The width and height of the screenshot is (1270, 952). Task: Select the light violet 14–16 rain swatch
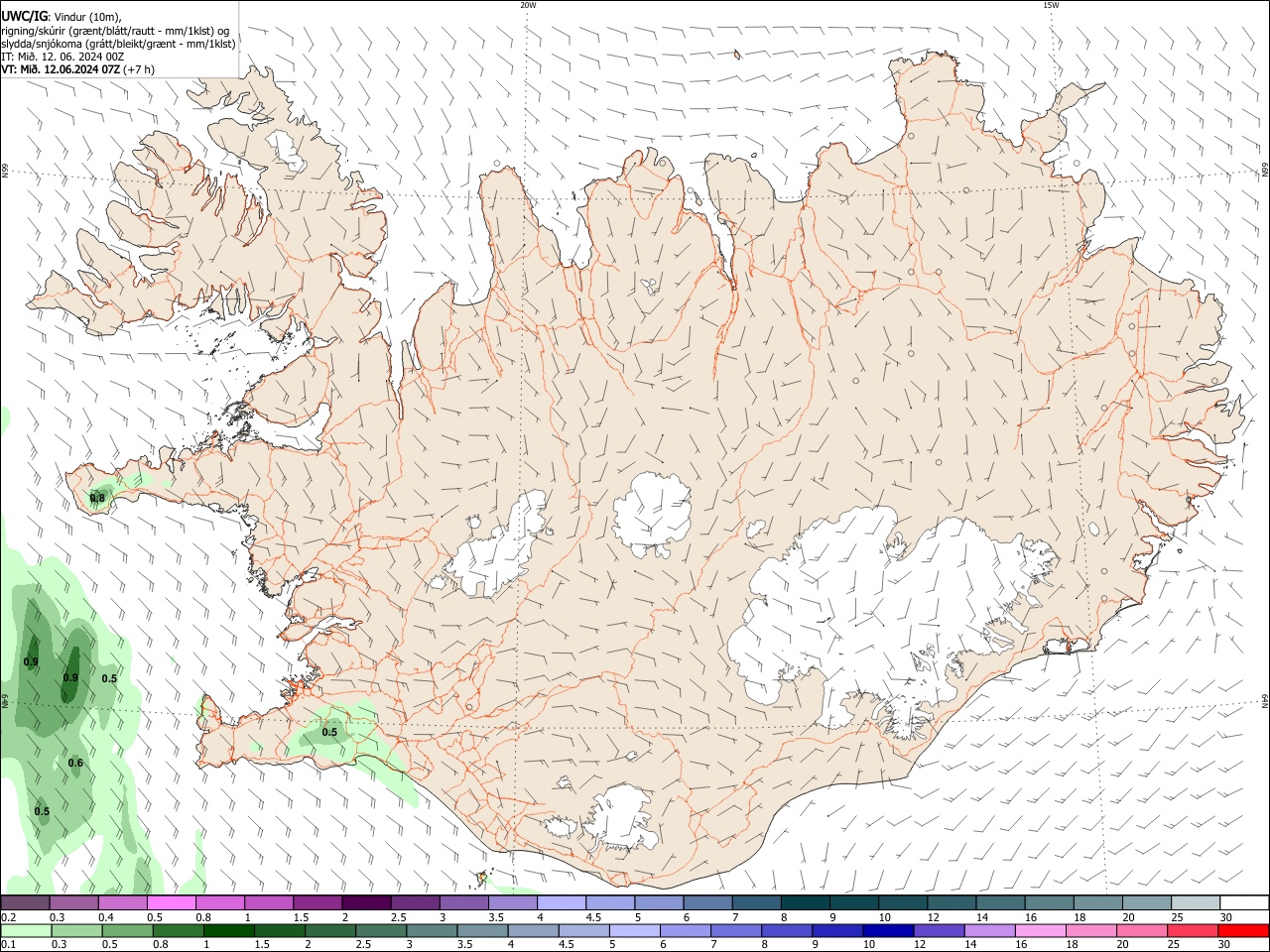tap(988, 931)
